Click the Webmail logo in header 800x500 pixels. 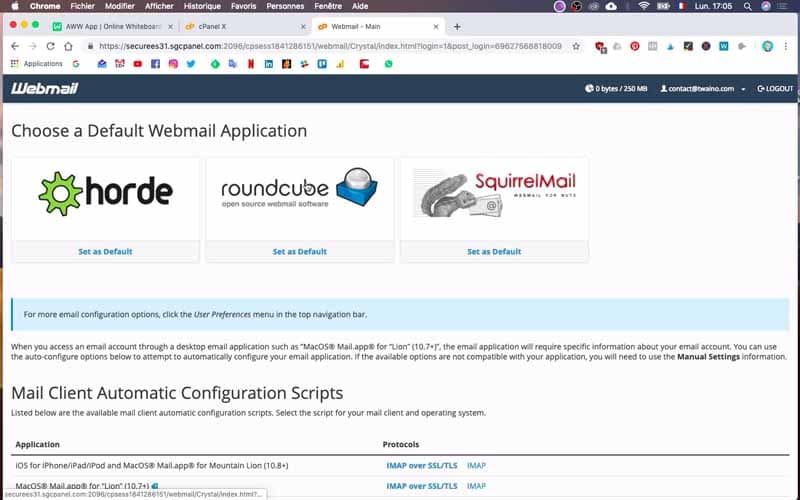pyautogui.click(x=44, y=88)
